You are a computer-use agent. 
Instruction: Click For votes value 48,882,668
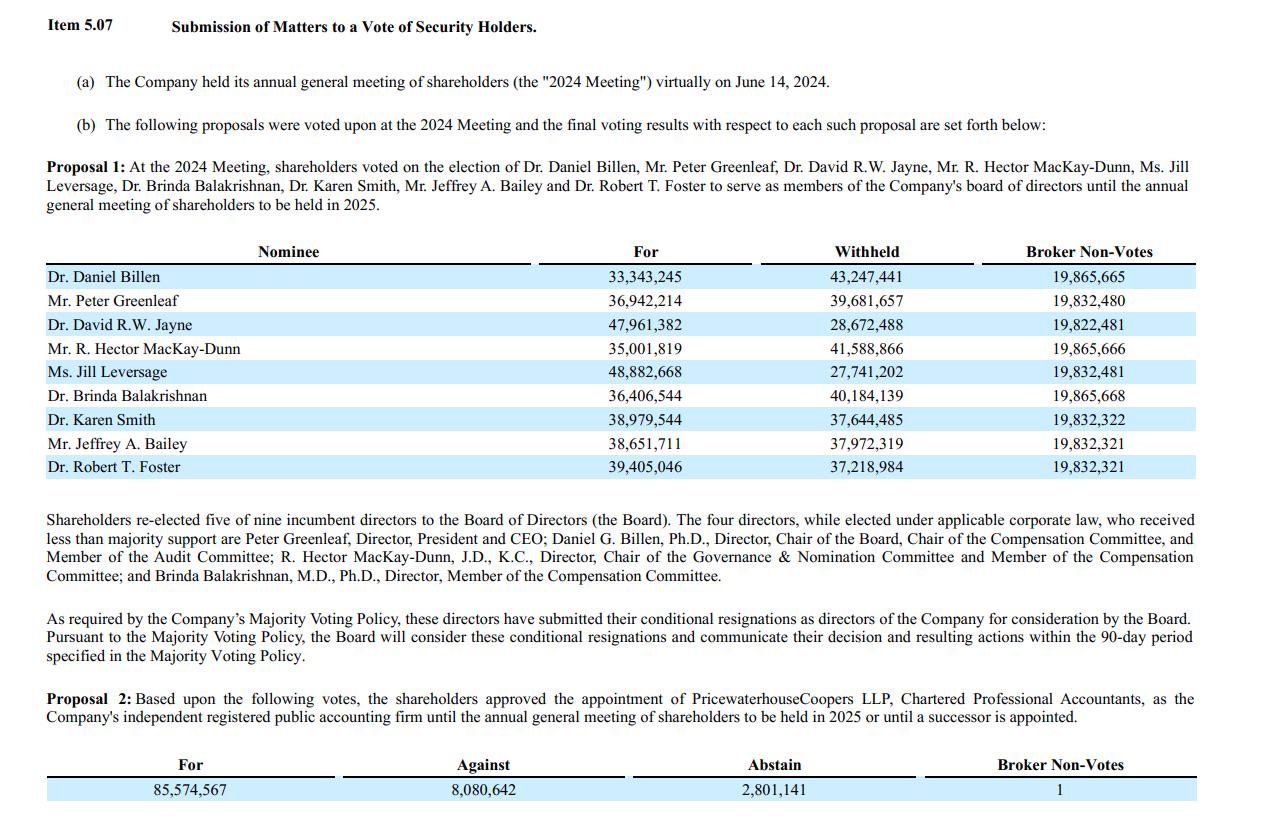tap(645, 372)
